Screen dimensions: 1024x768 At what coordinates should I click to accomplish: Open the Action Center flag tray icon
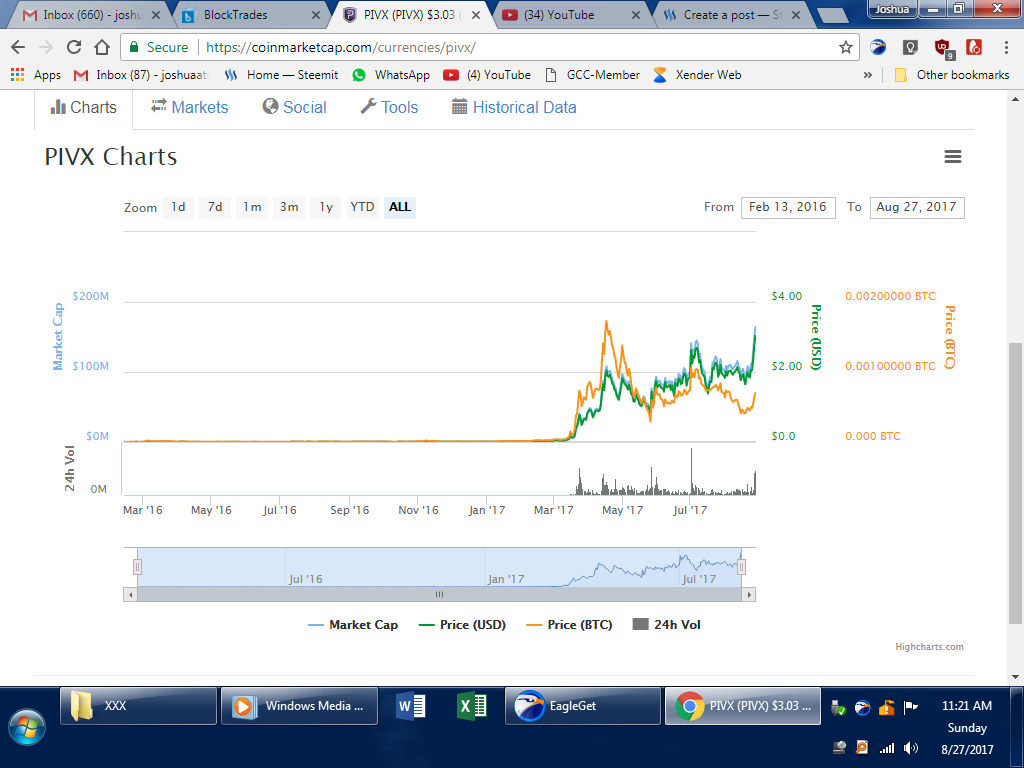[910, 707]
